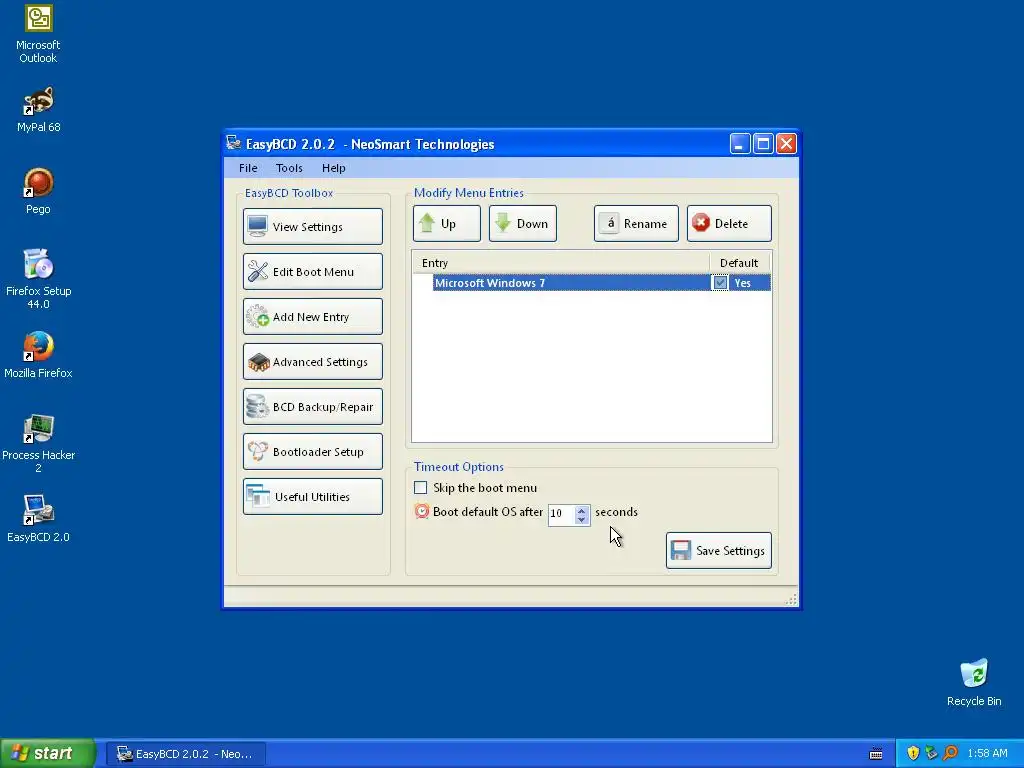Image resolution: width=1024 pixels, height=768 pixels.
Task: Close the EasyBCD window
Action: 786,144
